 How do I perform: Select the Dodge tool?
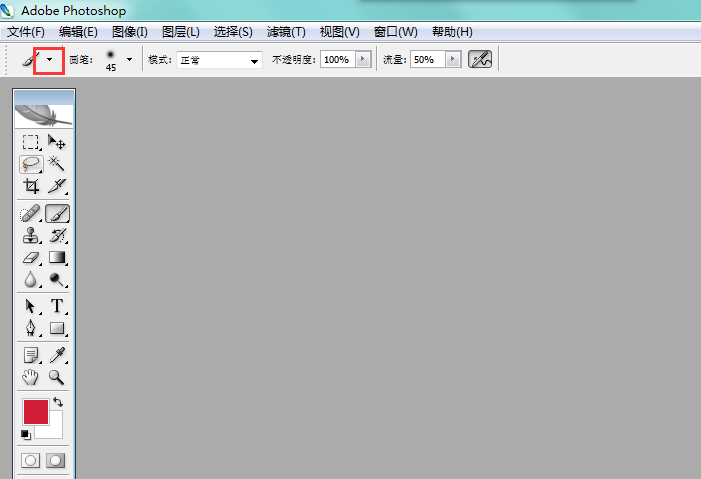point(57,279)
